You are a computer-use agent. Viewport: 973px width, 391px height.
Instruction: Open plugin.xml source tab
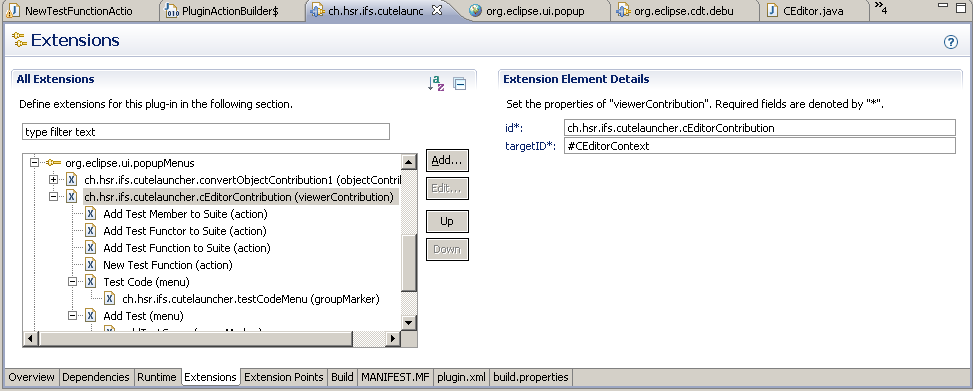[x=461, y=377]
